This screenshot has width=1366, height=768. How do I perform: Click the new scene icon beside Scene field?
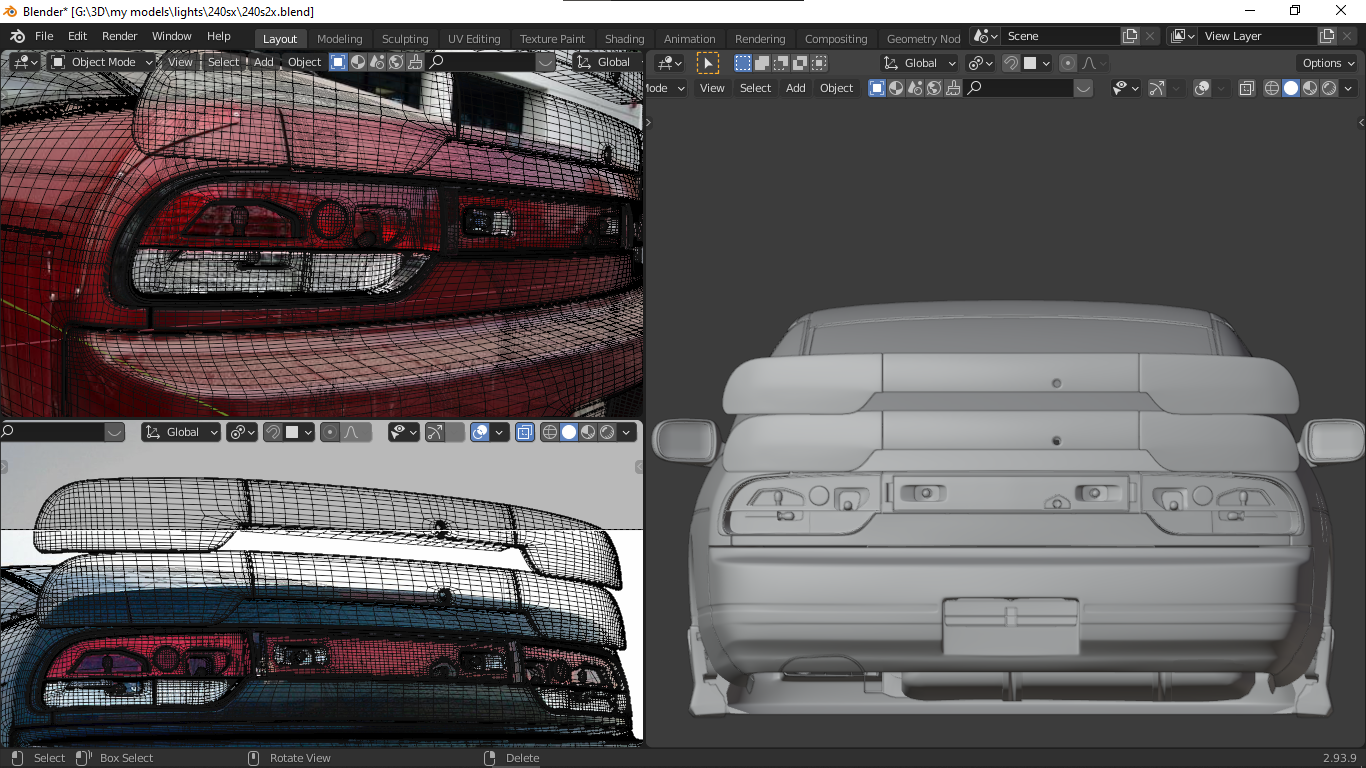(x=1130, y=36)
